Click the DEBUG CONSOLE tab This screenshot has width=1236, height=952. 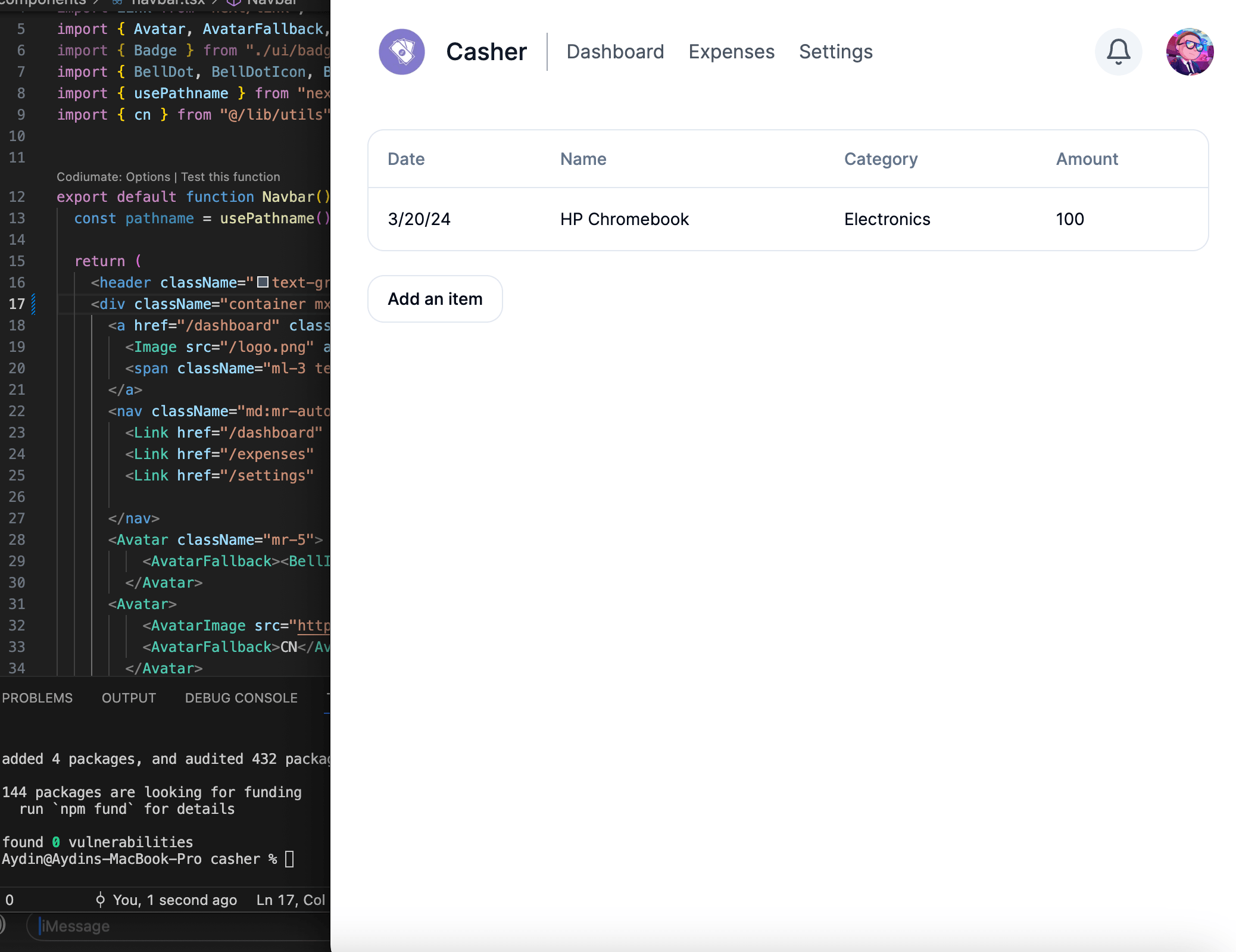tap(240, 697)
